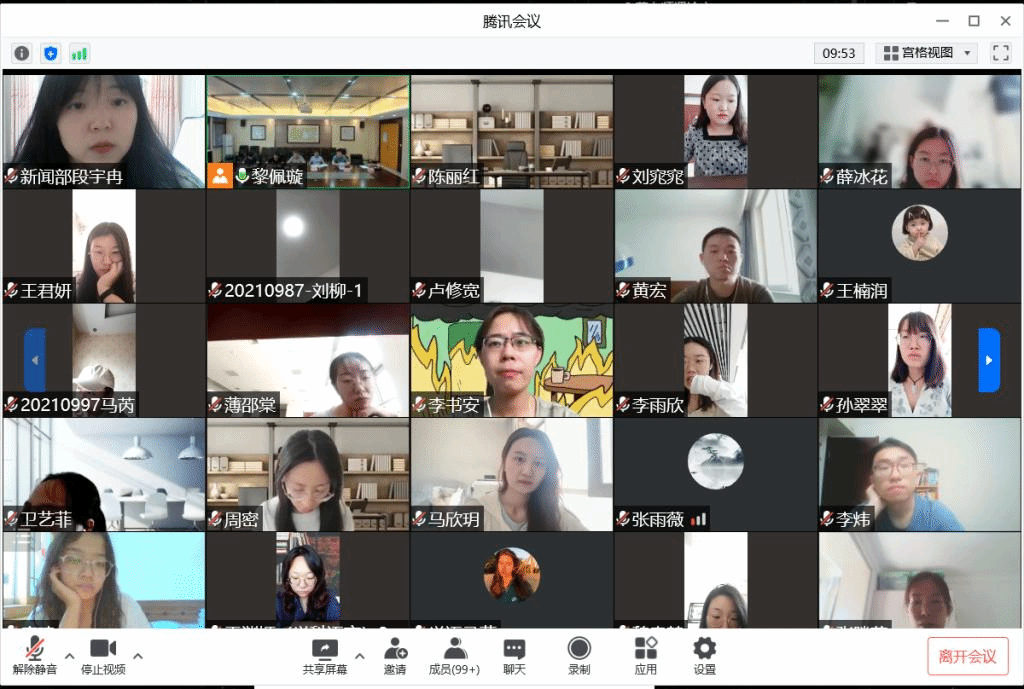Image resolution: width=1024 pixels, height=689 pixels.
Task: Click the blue security shield icon
Action: [x=50, y=53]
